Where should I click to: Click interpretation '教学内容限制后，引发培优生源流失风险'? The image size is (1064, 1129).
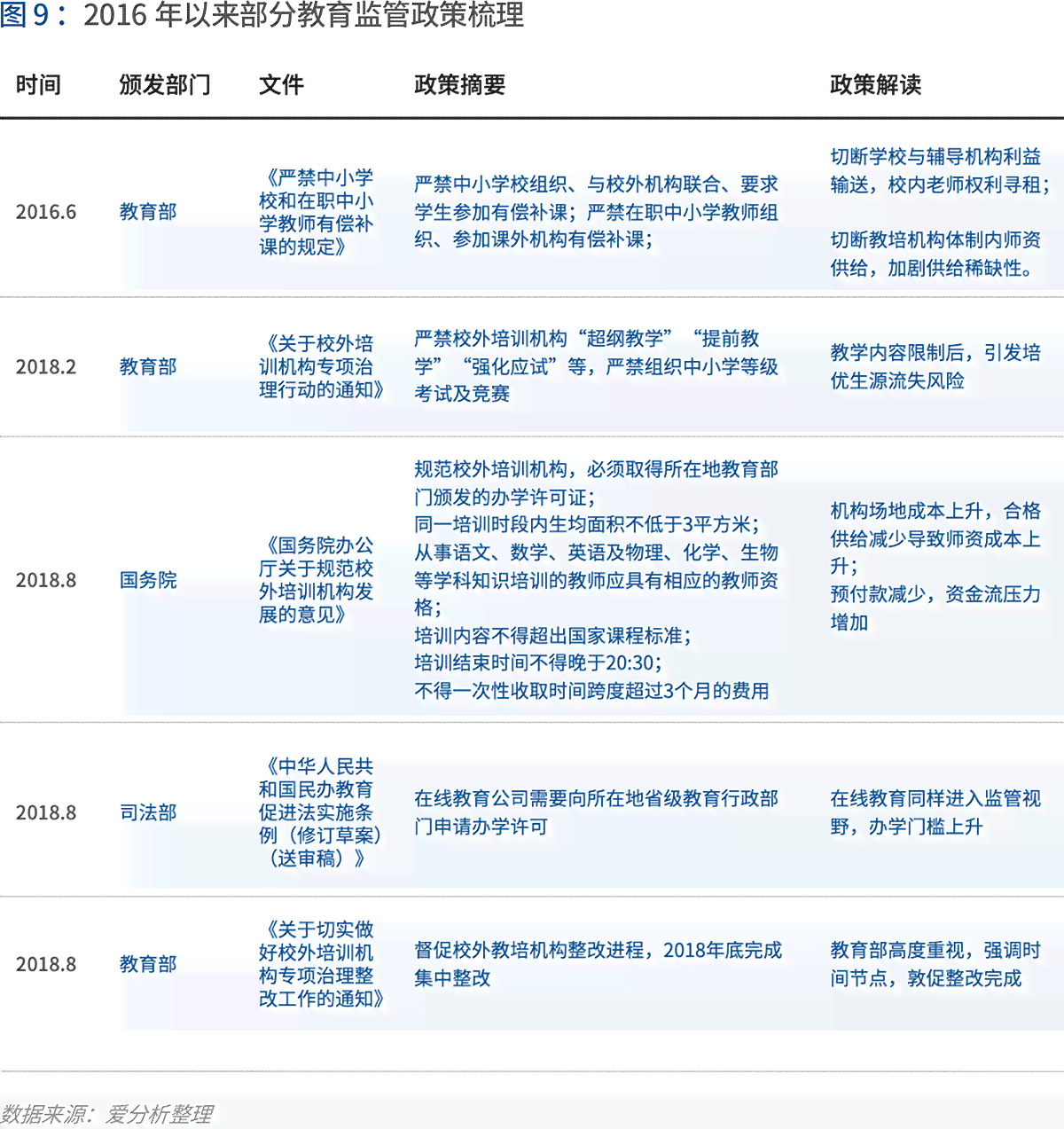coord(935,366)
